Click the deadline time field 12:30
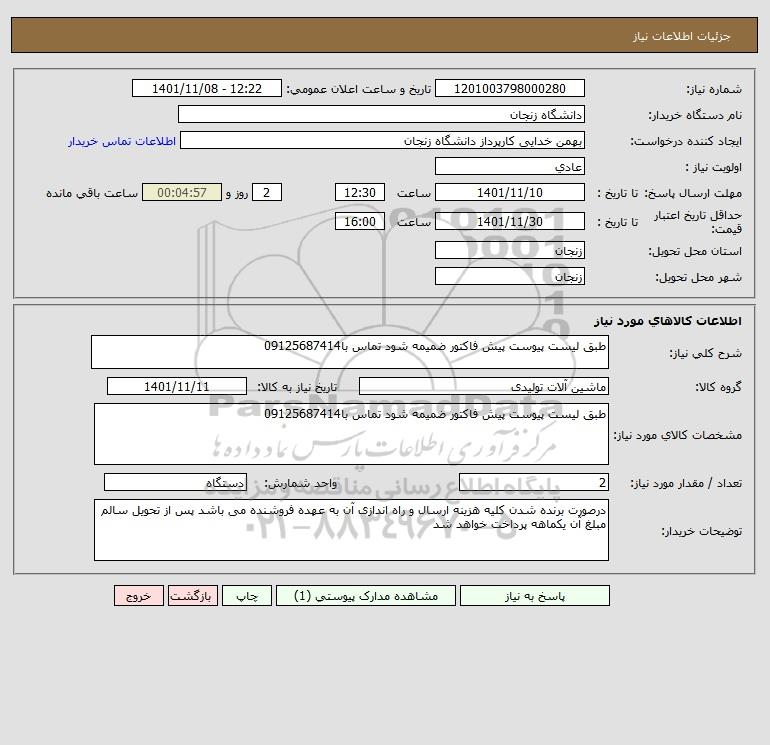Screen dimensions: 770x745 [360, 193]
